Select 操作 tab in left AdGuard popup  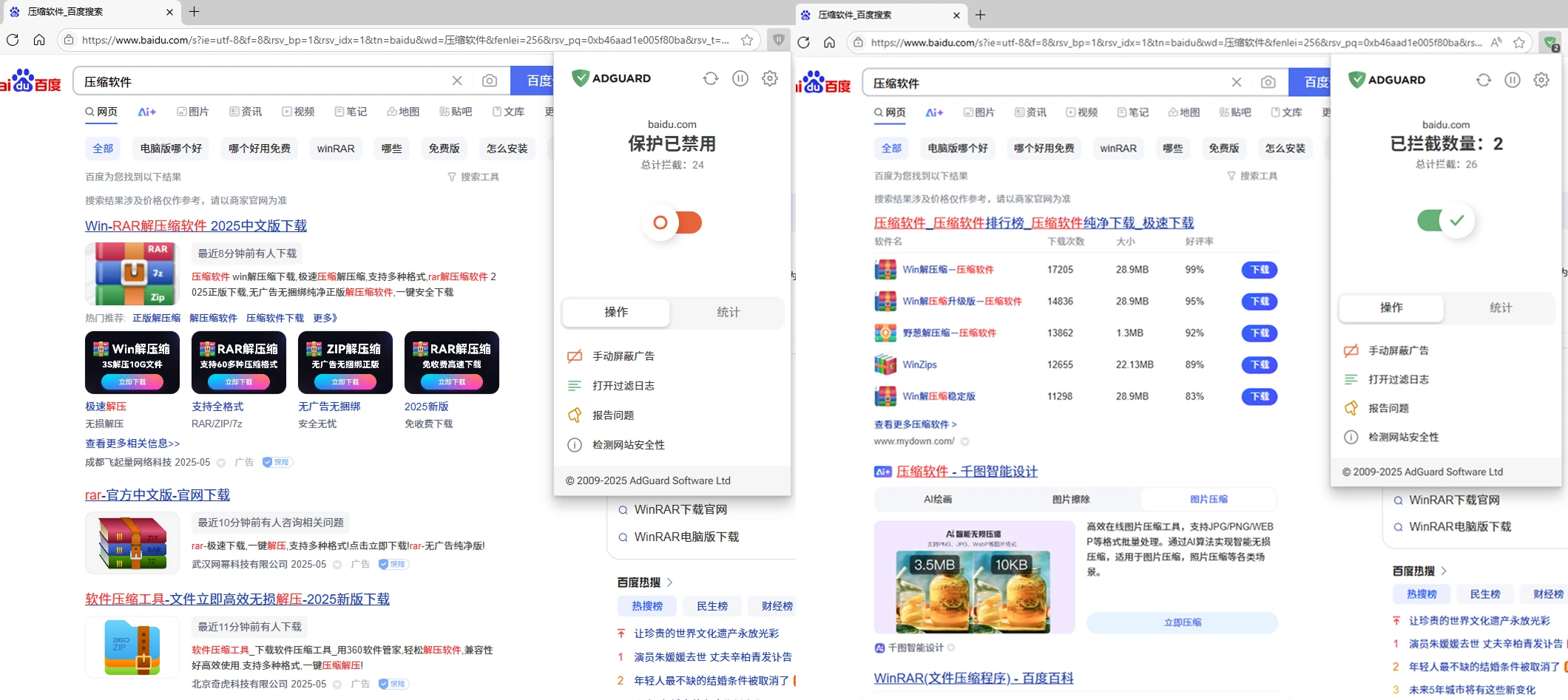tap(616, 313)
